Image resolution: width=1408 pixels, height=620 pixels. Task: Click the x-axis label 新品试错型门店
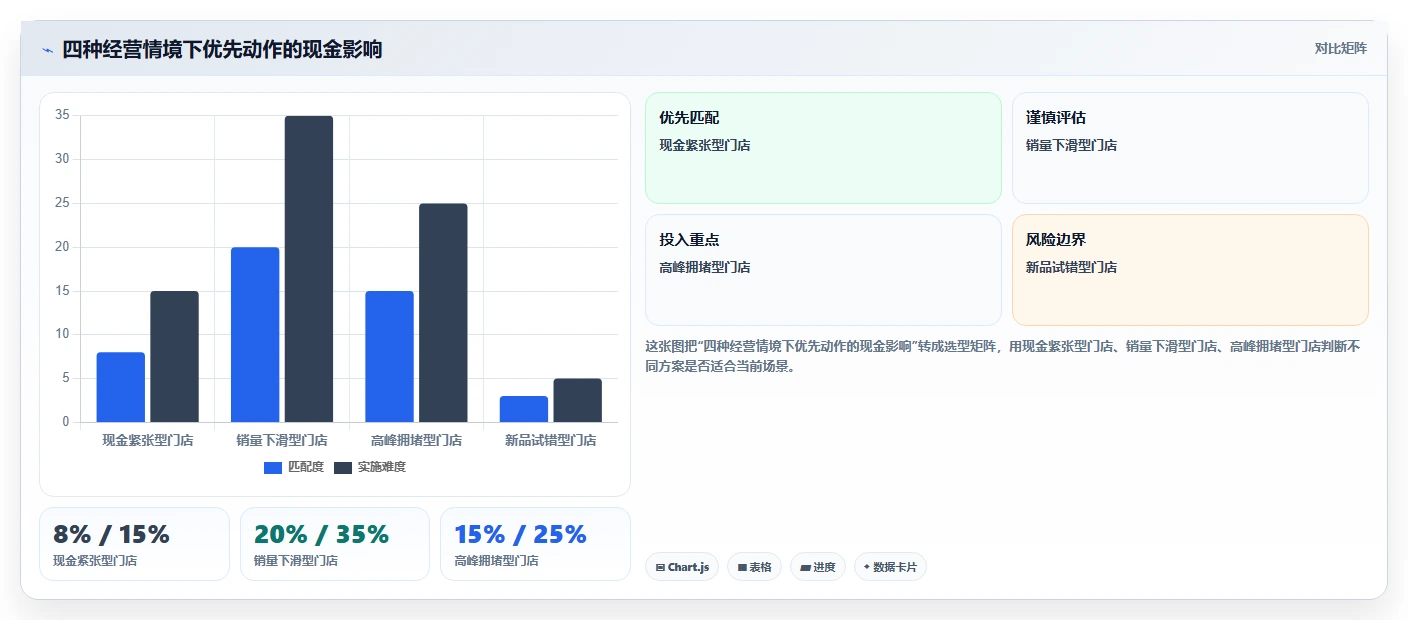tap(551, 440)
